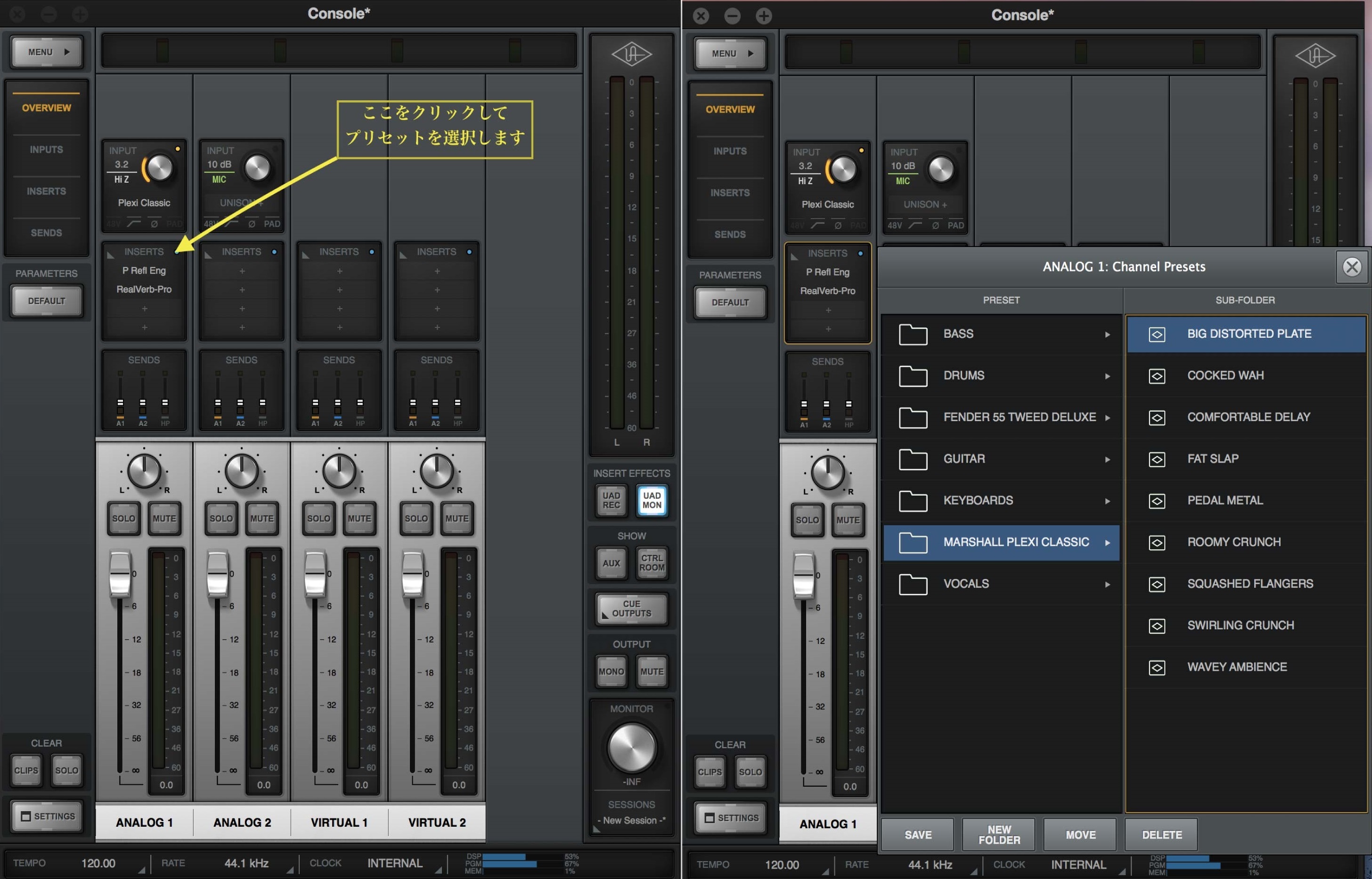The height and width of the screenshot is (879, 1372).
Task: Expand the VOCALS folder arrow
Action: click(1107, 585)
